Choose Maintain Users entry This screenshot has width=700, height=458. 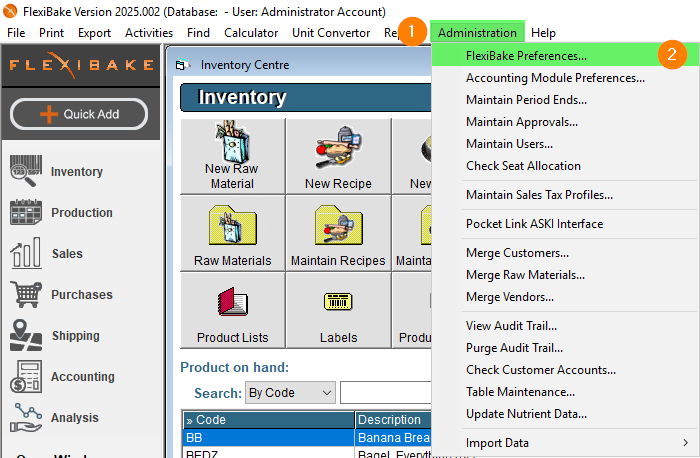[565, 144]
